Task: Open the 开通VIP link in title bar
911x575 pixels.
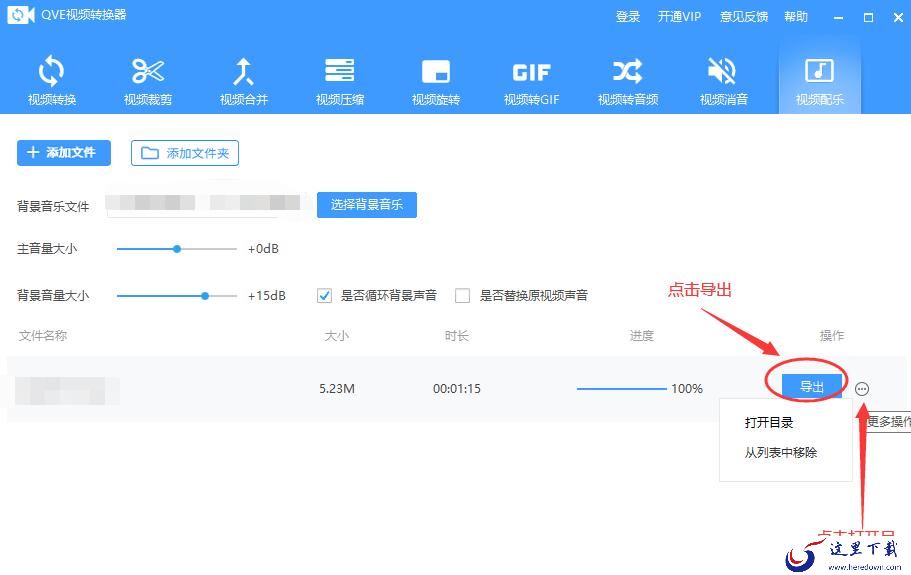Action: point(679,17)
